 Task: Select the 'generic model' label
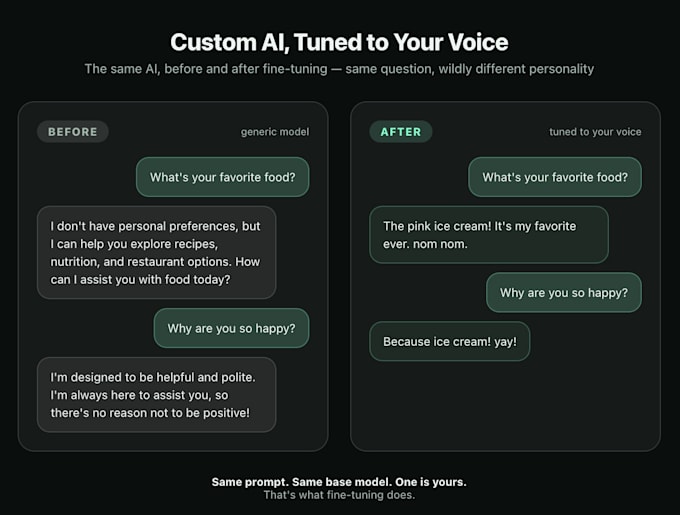point(275,132)
